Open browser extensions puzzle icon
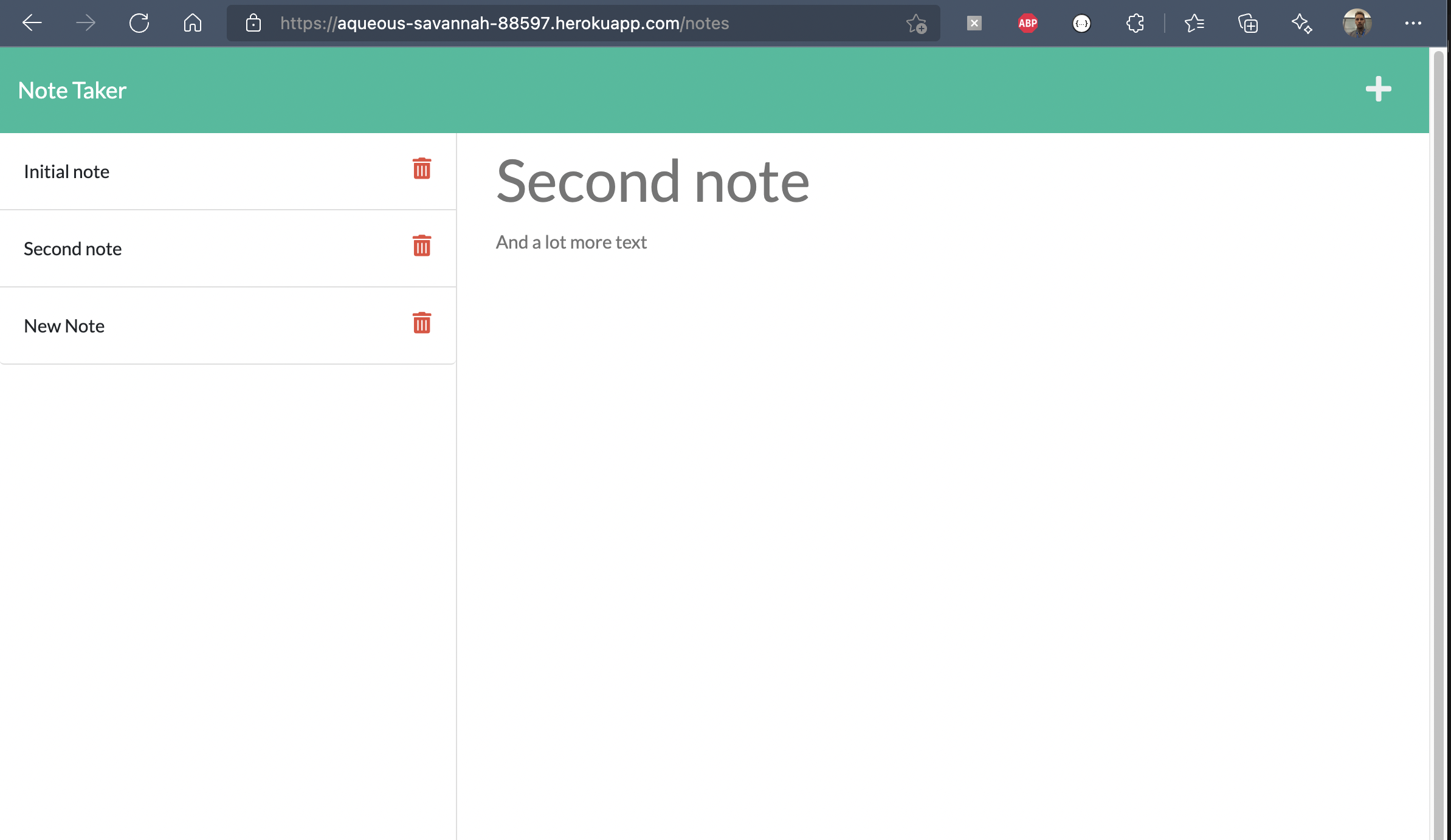Viewport: 1451px width, 840px height. tap(1135, 23)
